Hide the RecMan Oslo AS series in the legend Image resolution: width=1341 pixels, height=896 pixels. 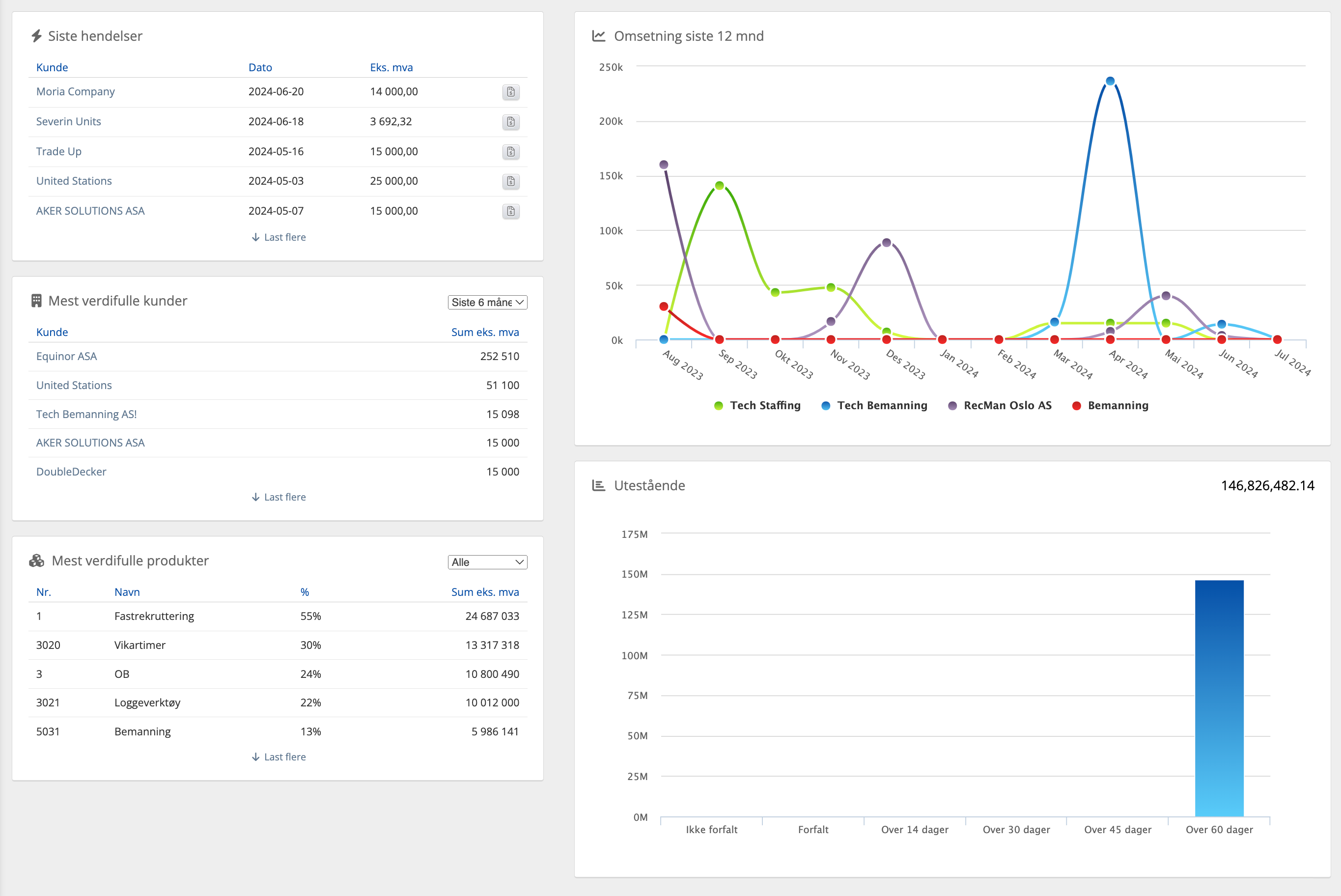tap(1007, 405)
